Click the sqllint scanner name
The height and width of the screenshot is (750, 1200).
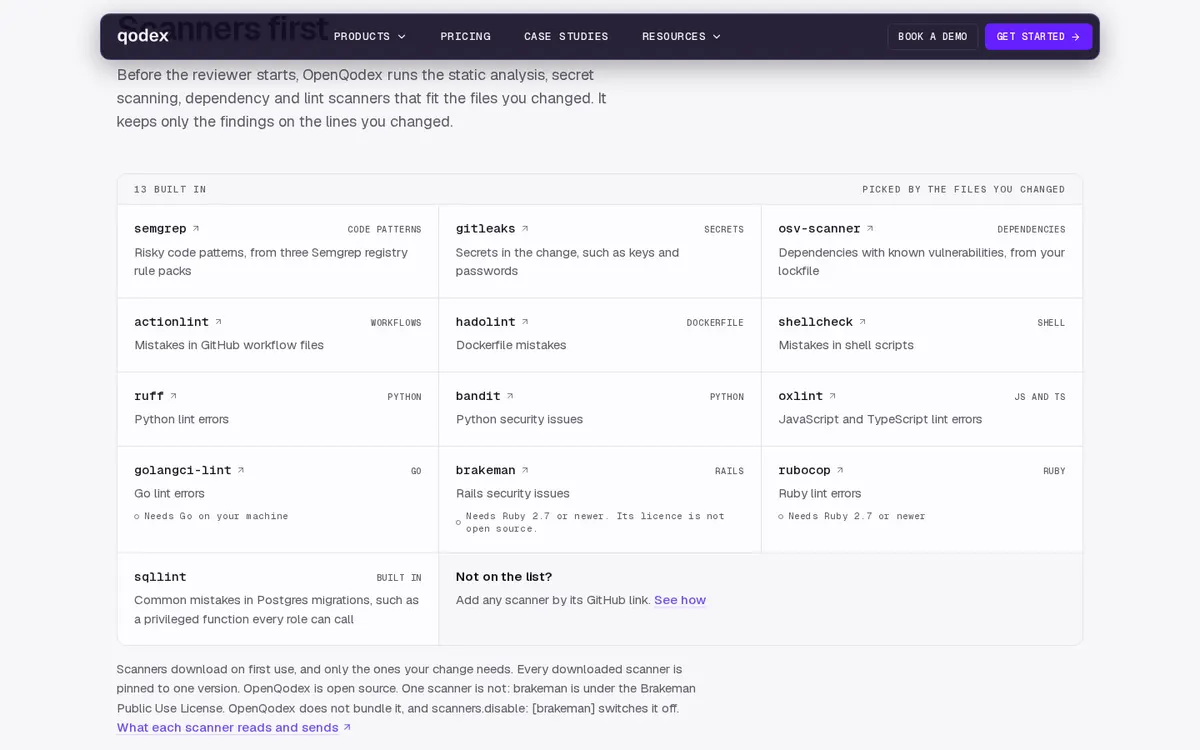point(160,577)
